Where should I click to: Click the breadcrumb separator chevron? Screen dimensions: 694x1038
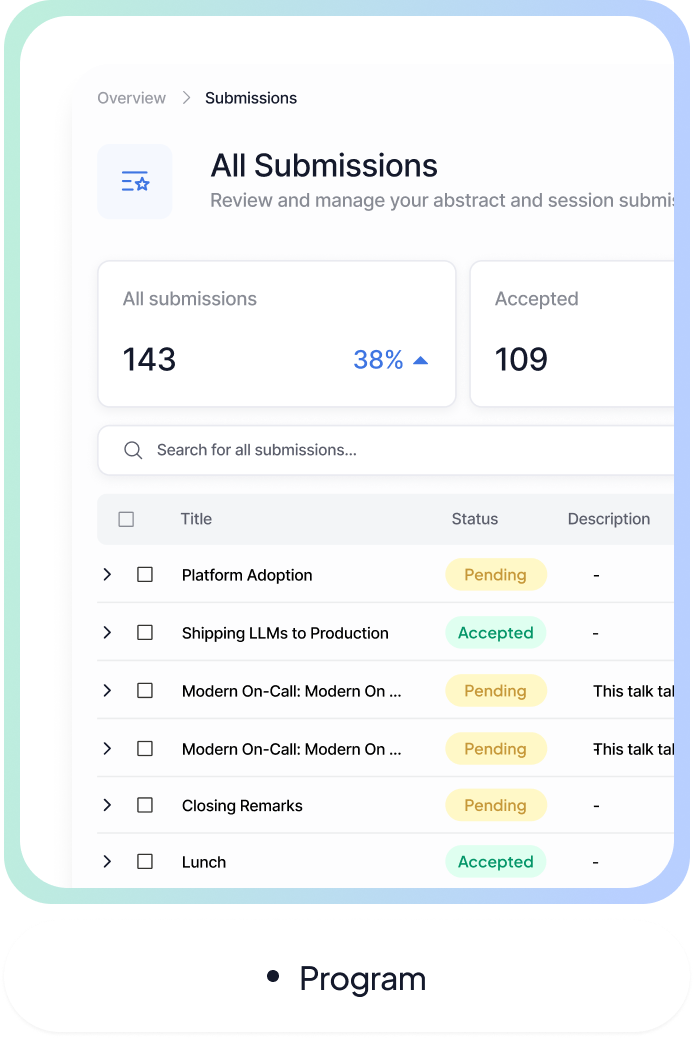186,98
